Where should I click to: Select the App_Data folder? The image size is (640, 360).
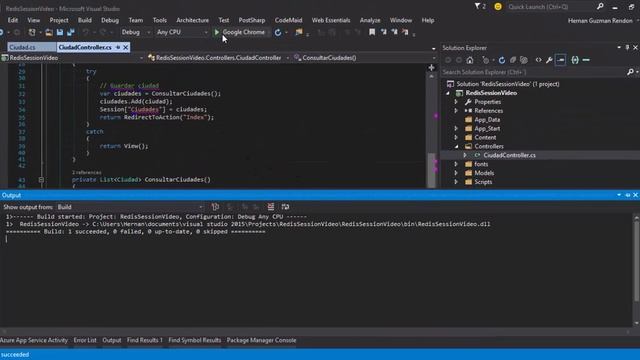pos(487,120)
